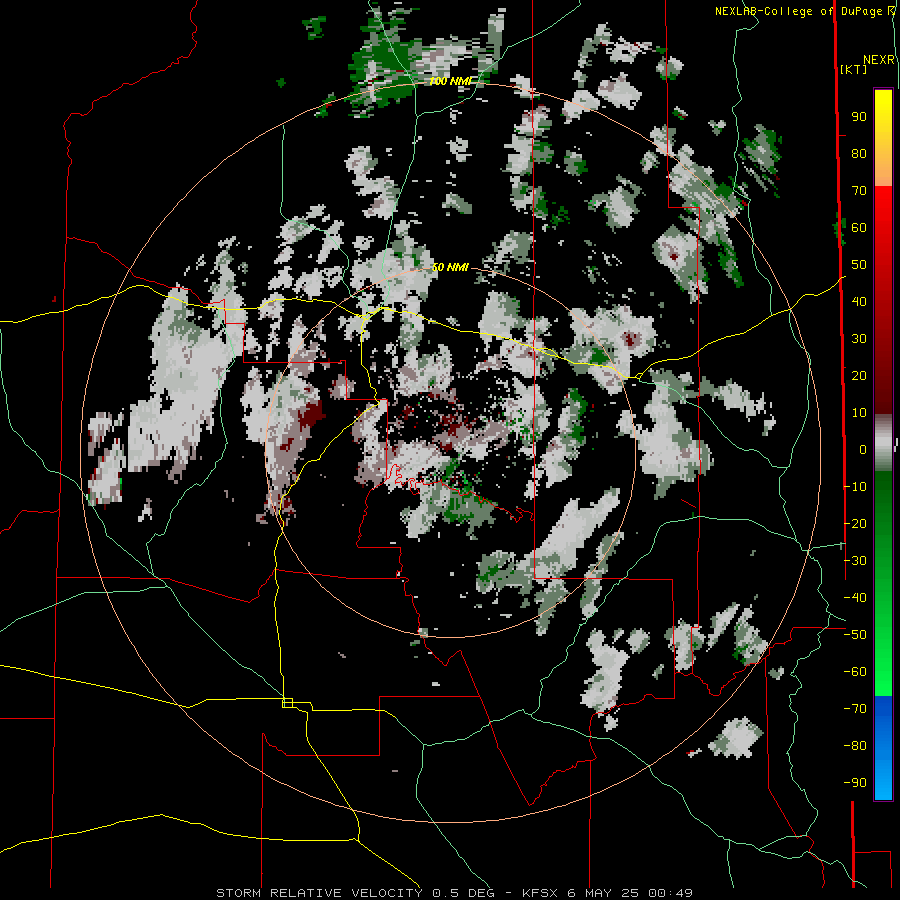Click the -90 value on the velocity scale
This screenshot has height=900, width=900.
pyautogui.click(x=855, y=783)
